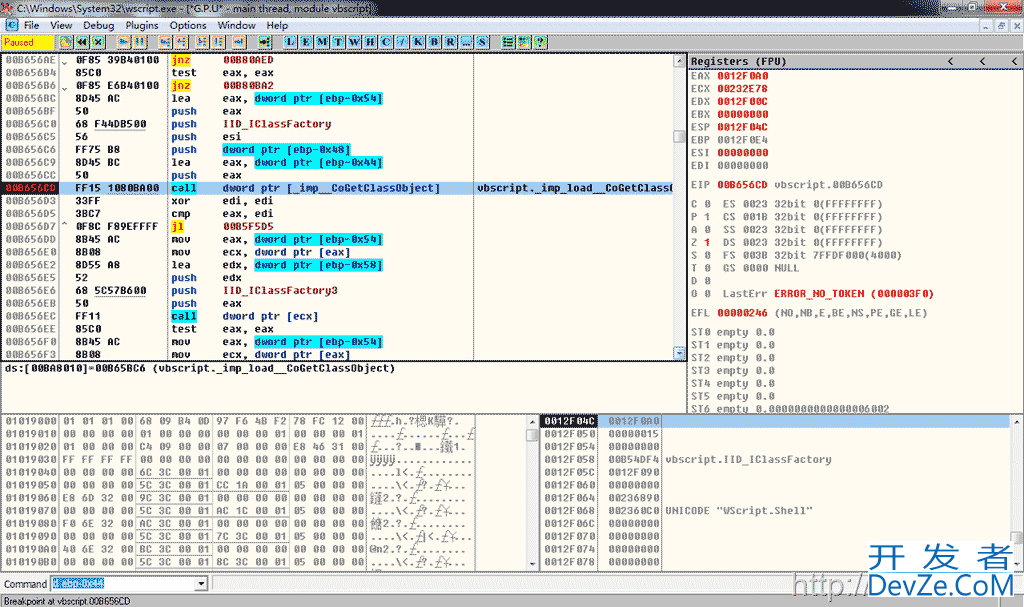Click the Trace over toolbar icon
The width and height of the screenshot is (1024, 607).
click(x=218, y=42)
